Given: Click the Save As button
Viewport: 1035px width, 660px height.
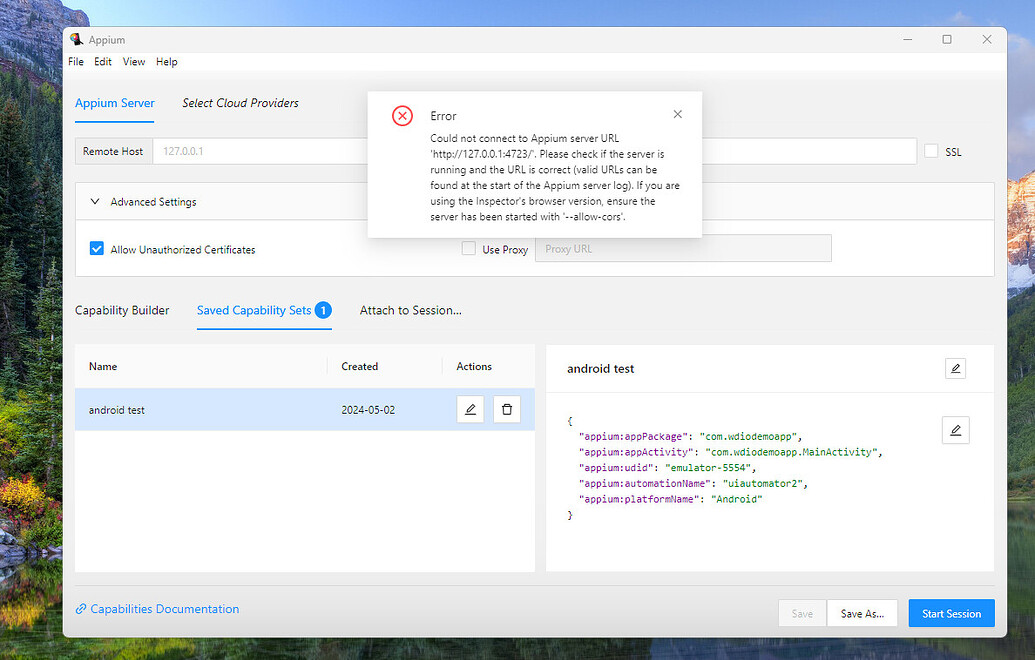Looking at the screenshot, I should pos(862,613).
